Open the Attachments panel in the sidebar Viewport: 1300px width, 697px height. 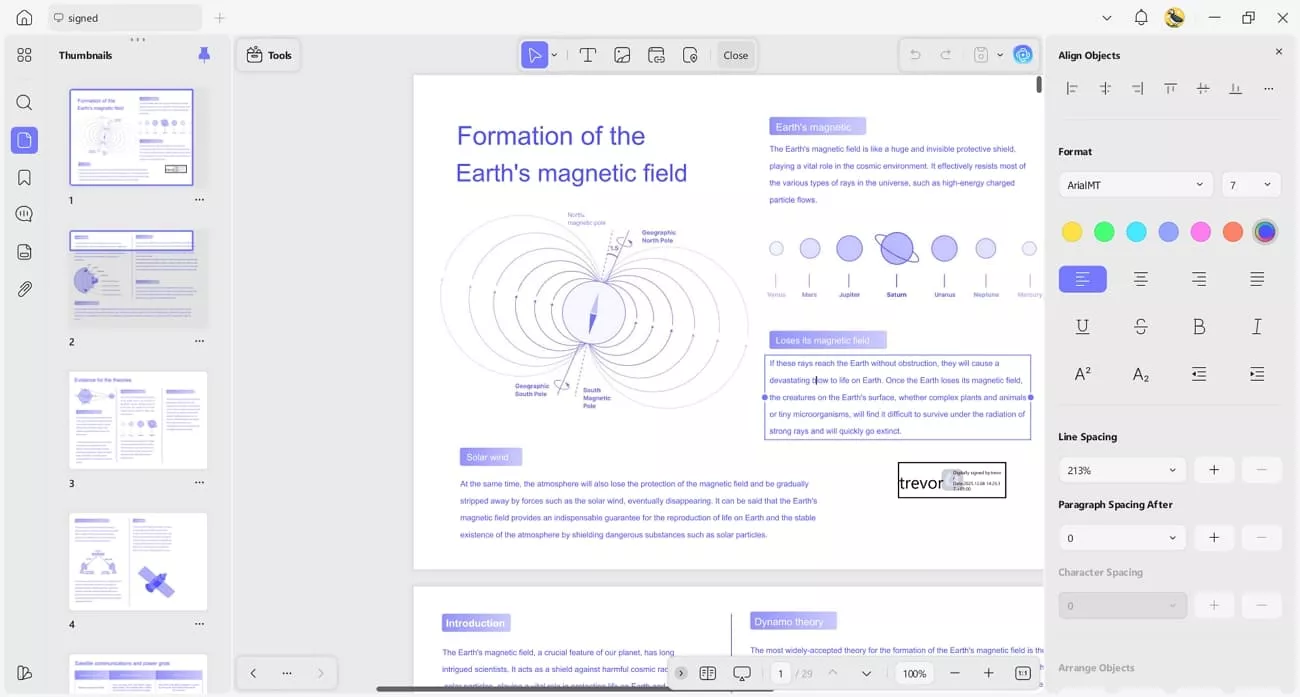pos(24,289)
